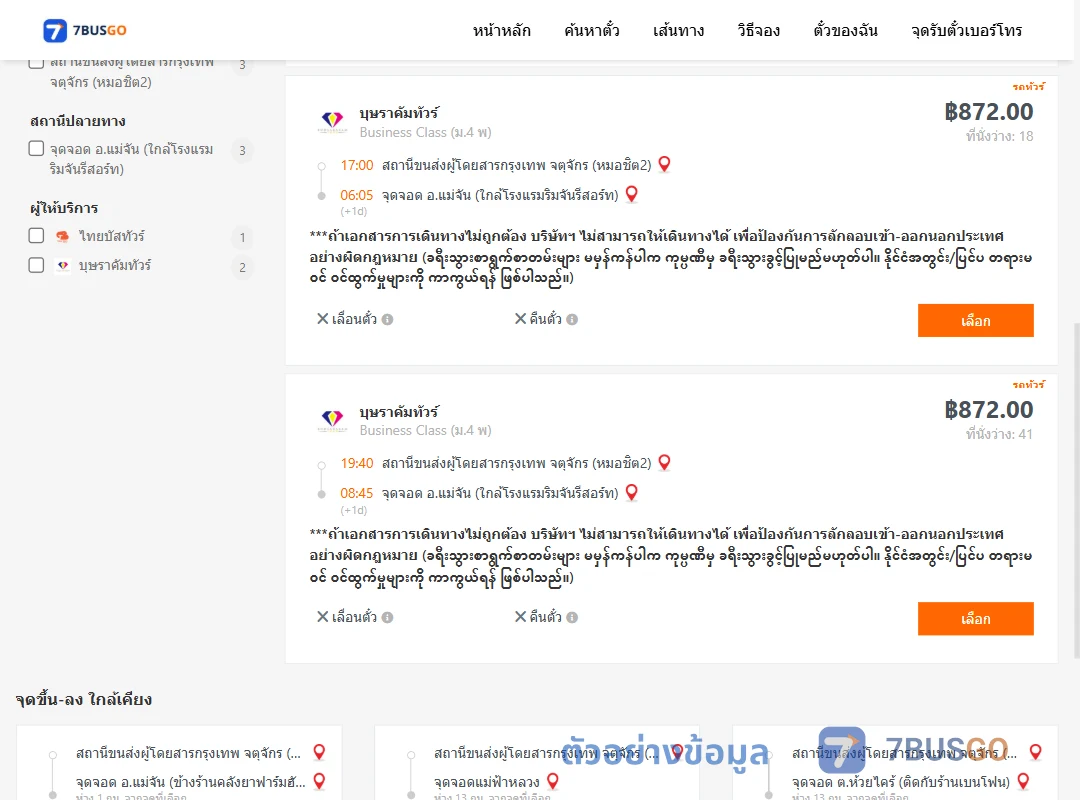
Task: Click the page's vertical scrollbar
Action: (1077, 489)
